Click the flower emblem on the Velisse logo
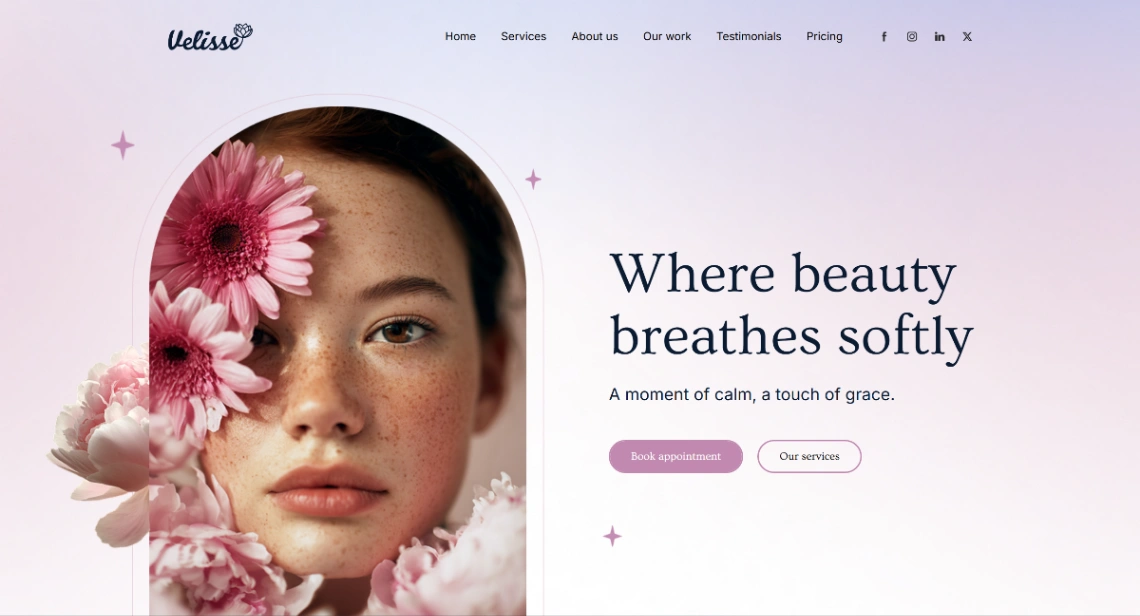Viewport: 1140px width, 616px height. 244,31
